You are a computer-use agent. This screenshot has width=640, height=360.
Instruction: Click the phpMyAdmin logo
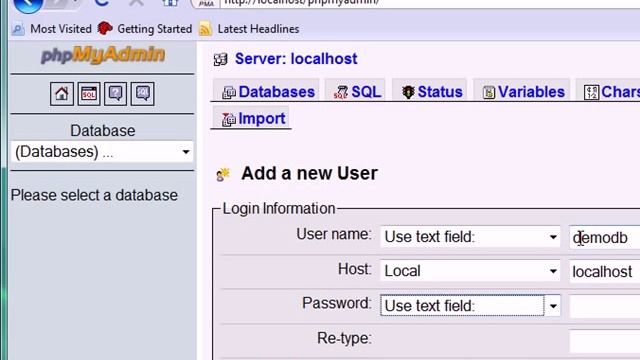coord(103,55)
